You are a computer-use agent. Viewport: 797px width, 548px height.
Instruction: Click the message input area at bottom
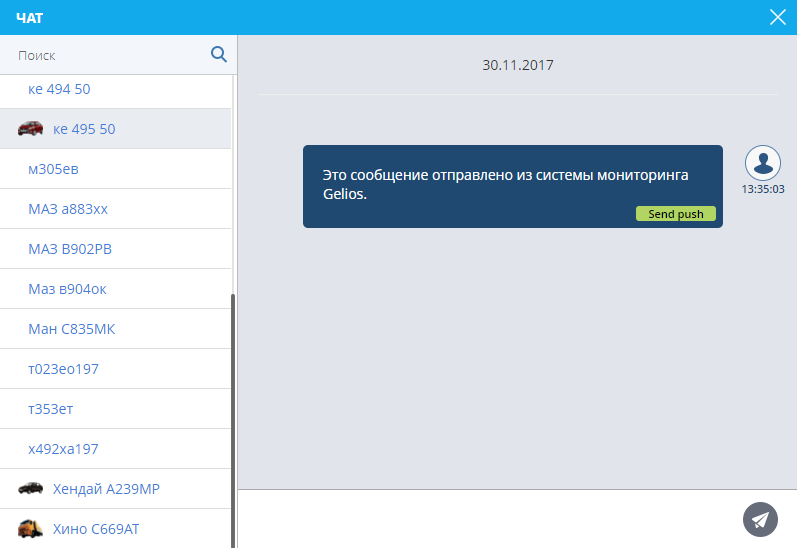490,519
